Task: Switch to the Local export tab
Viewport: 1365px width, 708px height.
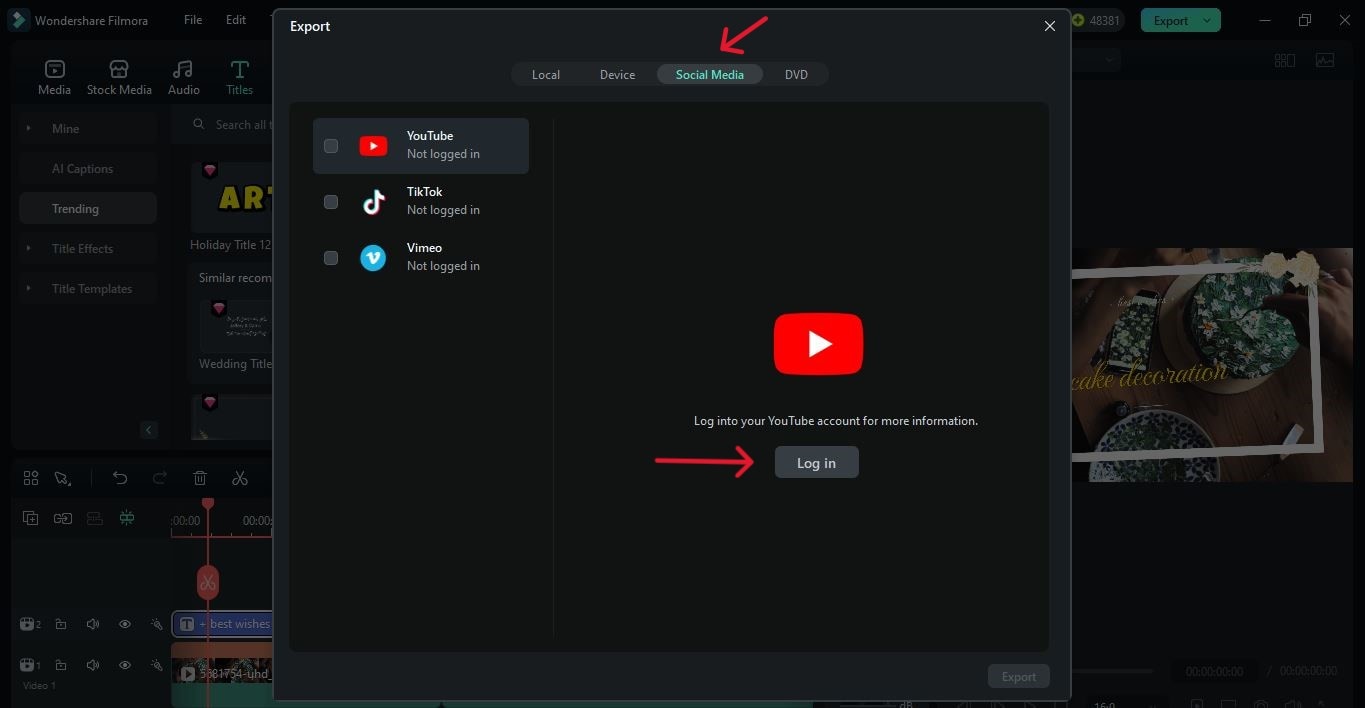Action: 546,74
